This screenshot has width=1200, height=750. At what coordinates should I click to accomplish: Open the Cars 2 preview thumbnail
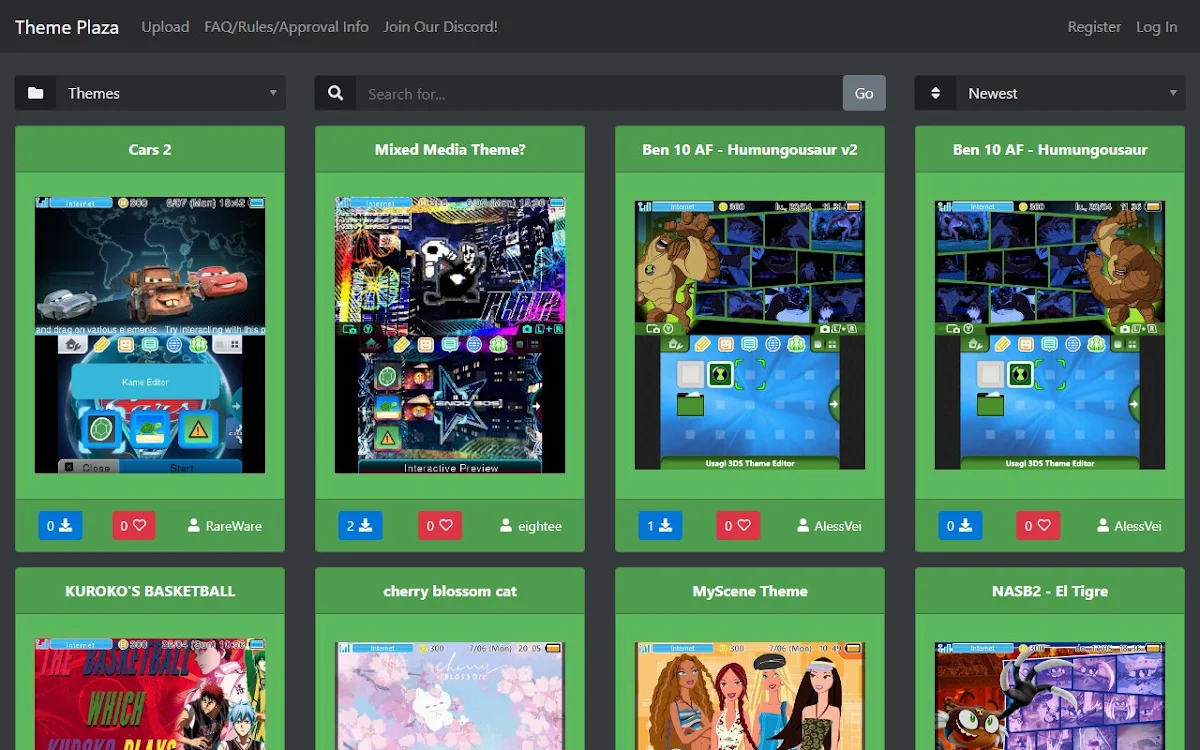tap(150, 335)
